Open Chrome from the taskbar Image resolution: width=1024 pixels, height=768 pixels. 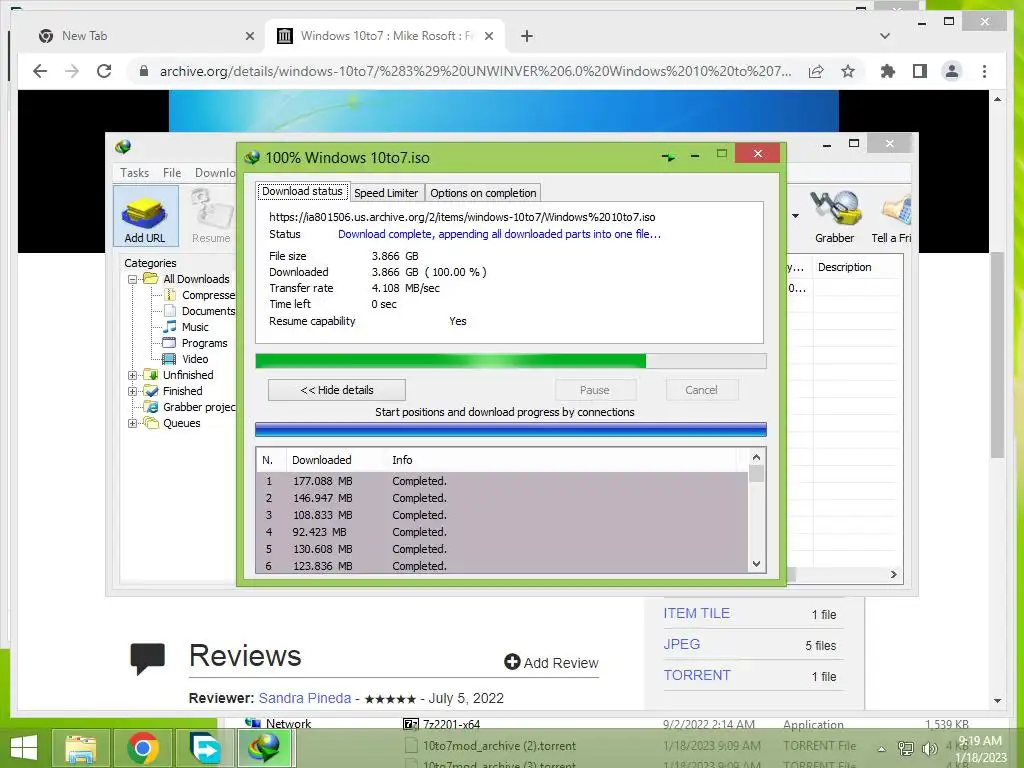143,748
